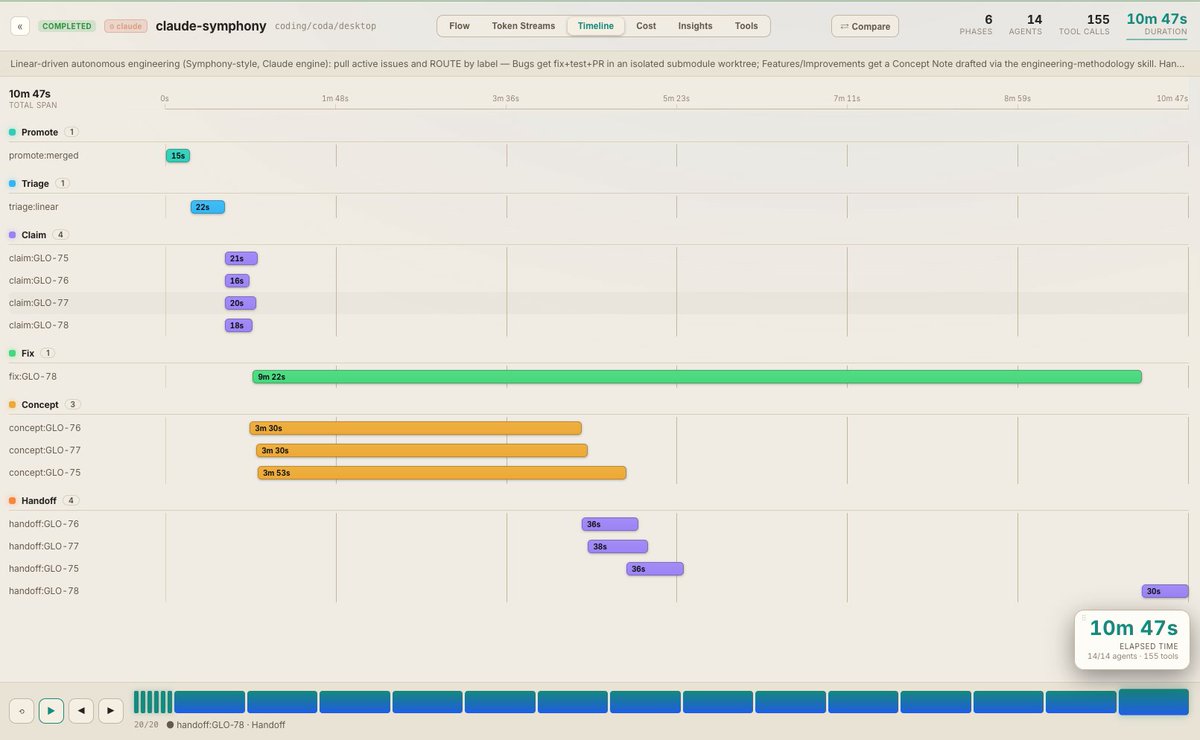Click the concept:GLO-75 row label

pos(45,472)
